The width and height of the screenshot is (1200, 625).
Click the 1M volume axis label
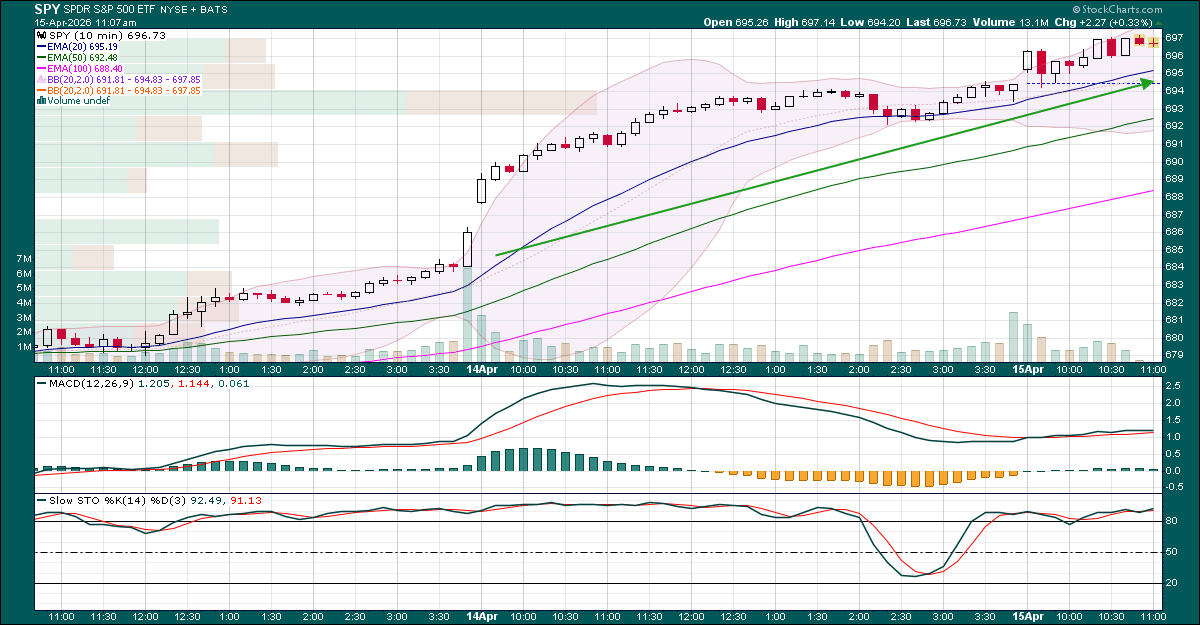(25, 347)
